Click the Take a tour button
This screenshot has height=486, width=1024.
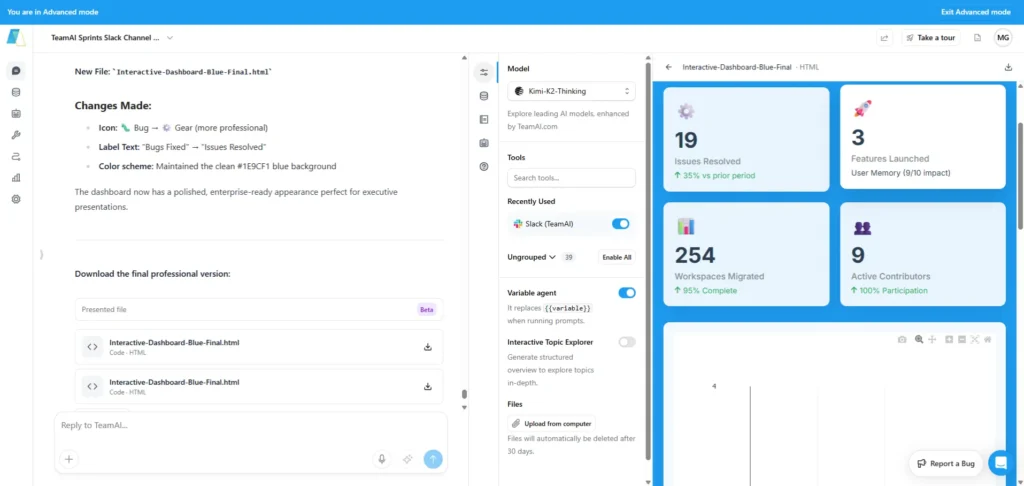(930, 38)
